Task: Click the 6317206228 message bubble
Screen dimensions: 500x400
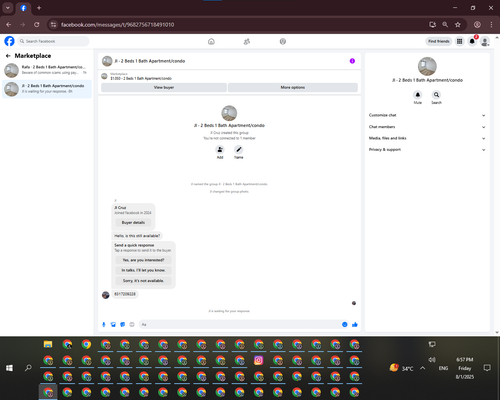Action: coord(125,294)
